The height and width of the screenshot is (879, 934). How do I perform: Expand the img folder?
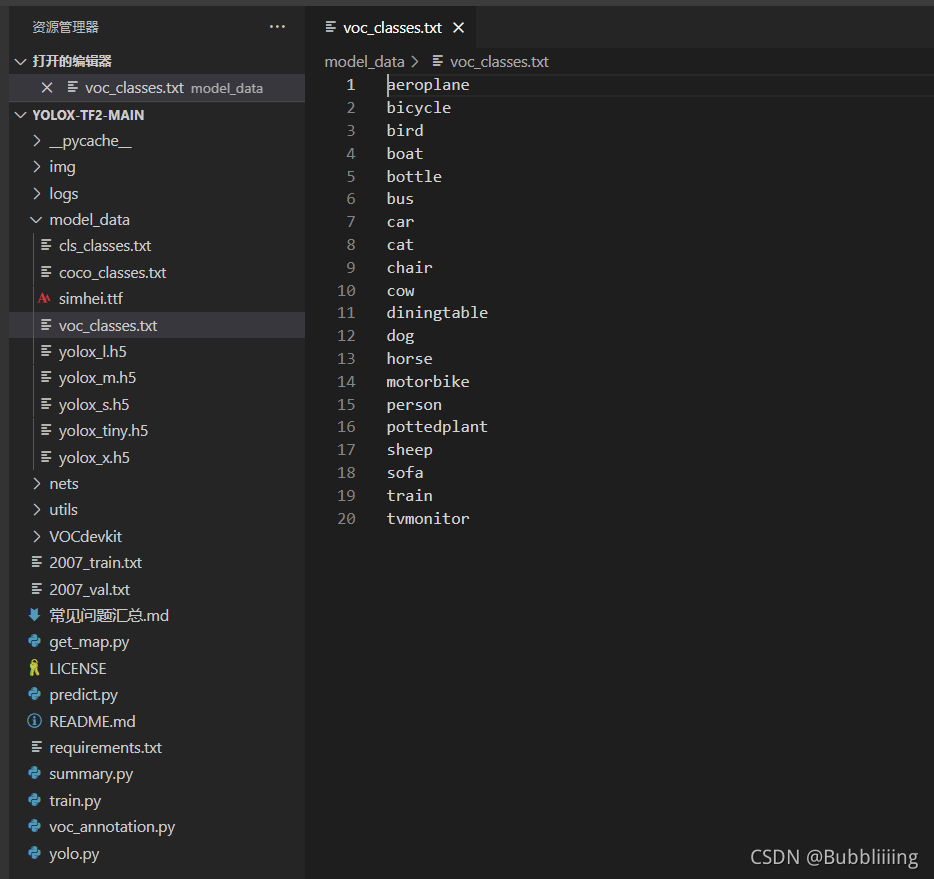37,167
